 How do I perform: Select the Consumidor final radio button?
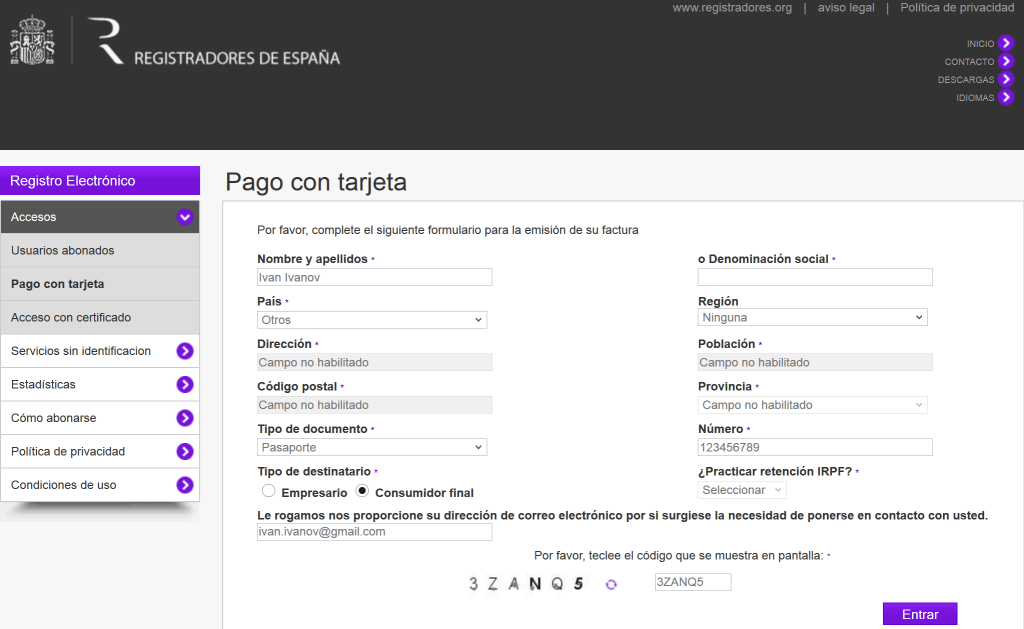[362, 491]
